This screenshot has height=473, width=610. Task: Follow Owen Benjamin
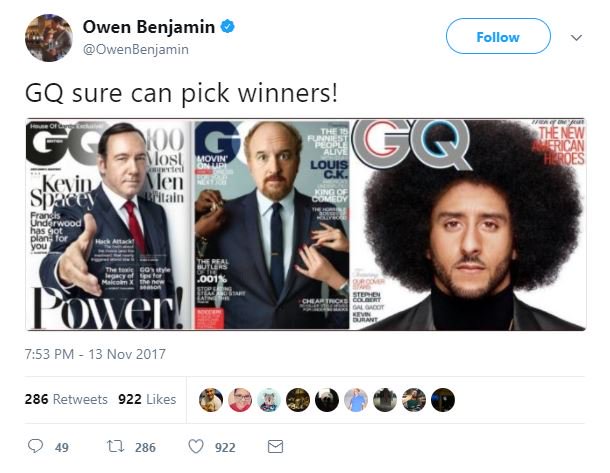pos(498,36)
